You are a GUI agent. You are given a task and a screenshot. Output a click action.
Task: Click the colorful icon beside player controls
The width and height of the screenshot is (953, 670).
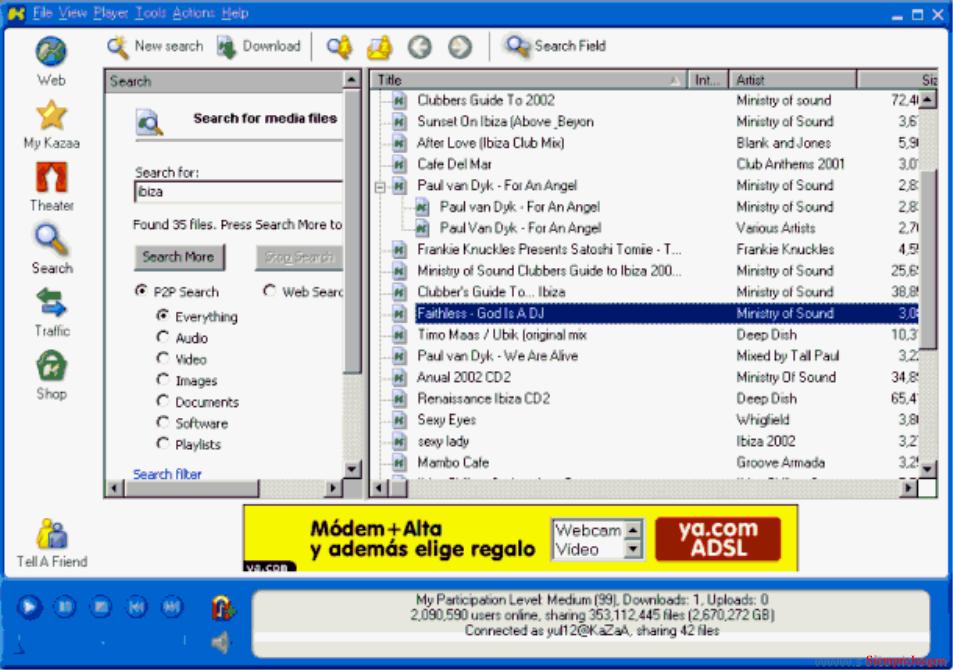(222, 607)
